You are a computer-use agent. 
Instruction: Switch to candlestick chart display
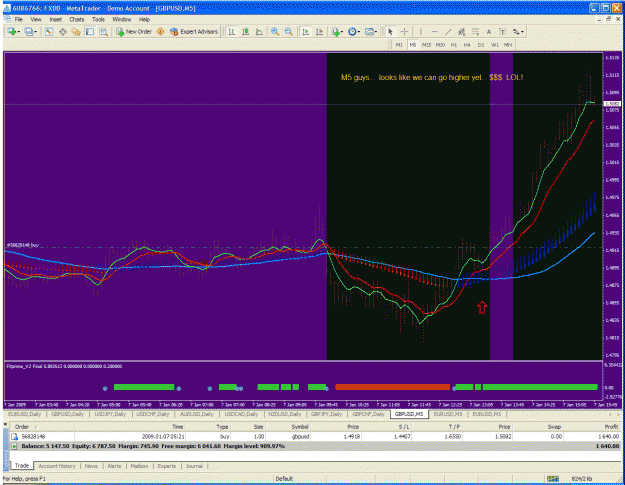(246, 31)
